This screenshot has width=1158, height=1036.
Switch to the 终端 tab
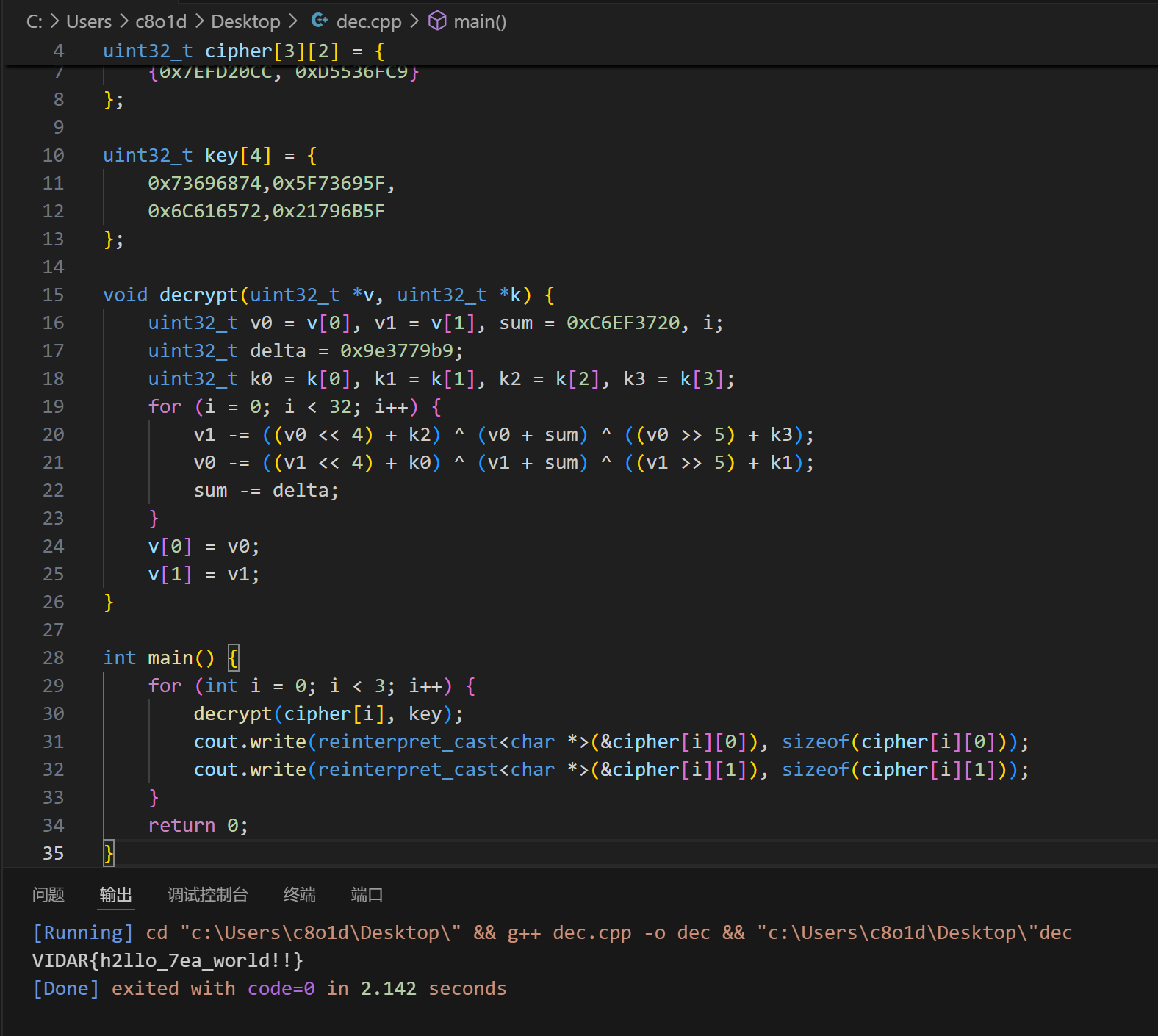point(299,894)
